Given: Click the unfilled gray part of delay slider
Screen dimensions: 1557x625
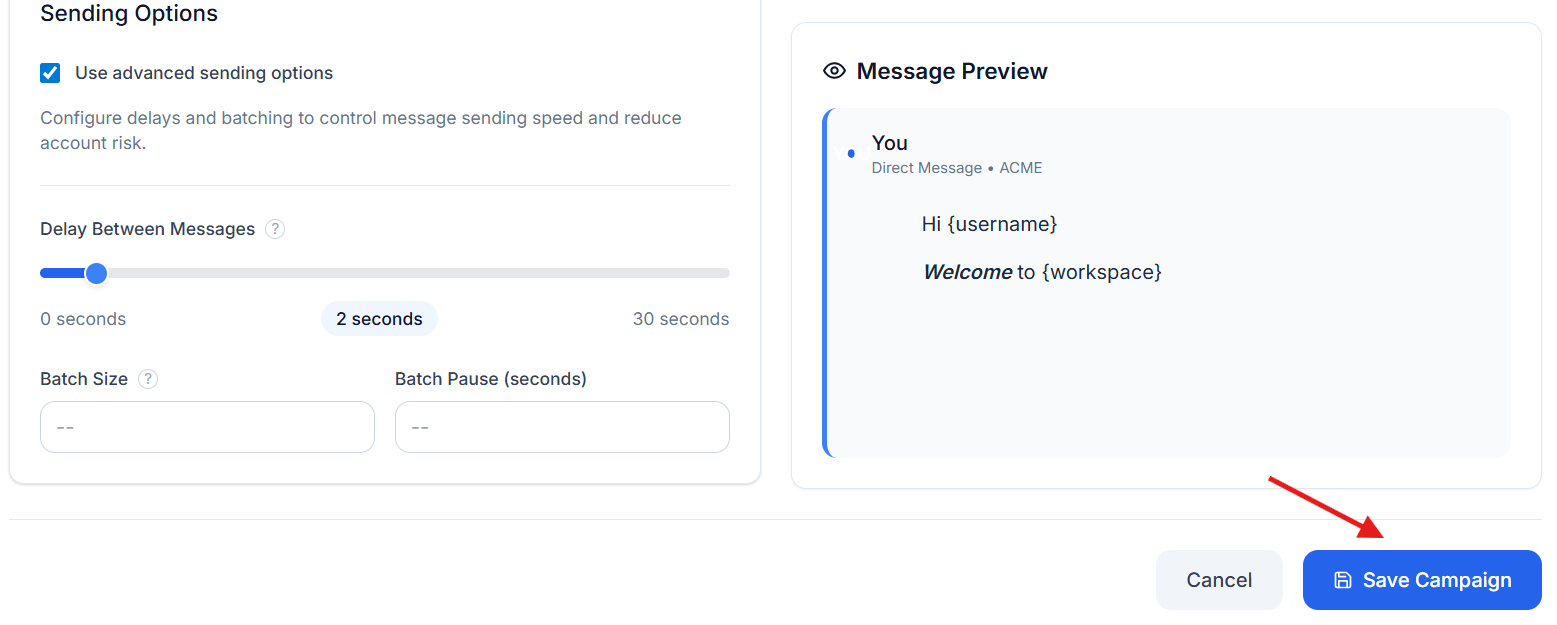Looking at the screenshot, I should [420, 273].
